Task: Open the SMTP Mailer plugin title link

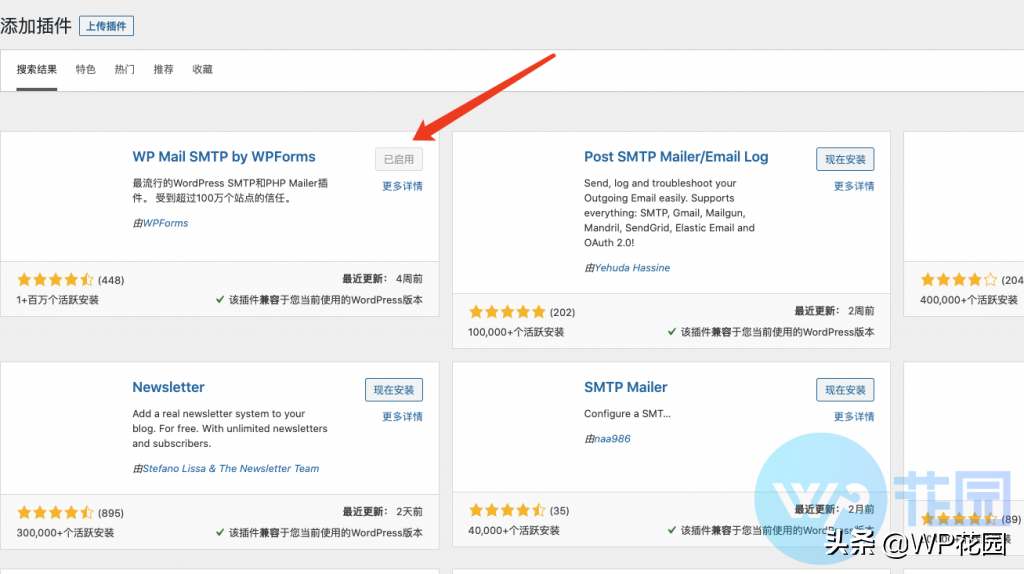Action: (x=626, y=387)
